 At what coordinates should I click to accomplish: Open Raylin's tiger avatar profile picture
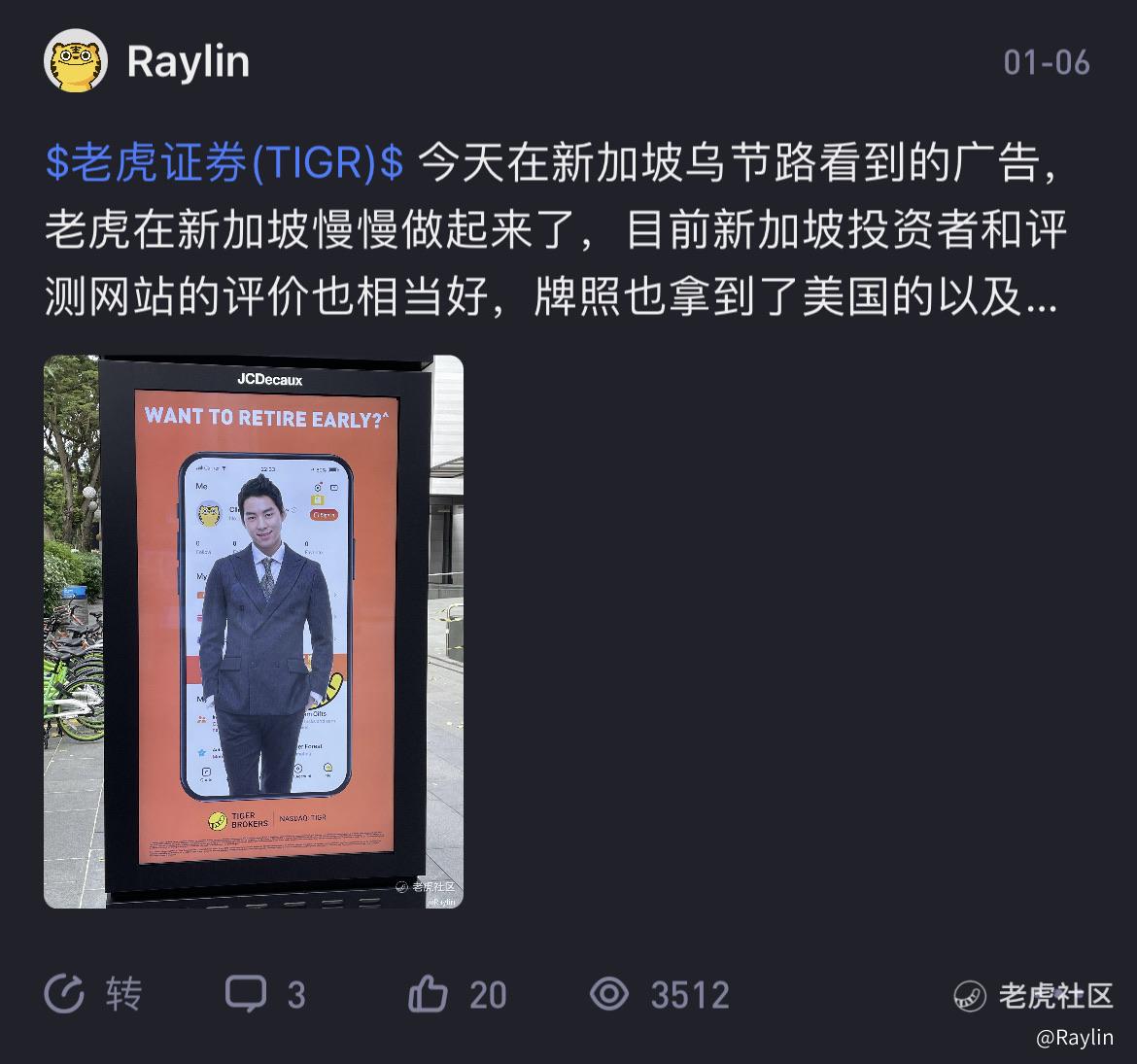[76, 61]
